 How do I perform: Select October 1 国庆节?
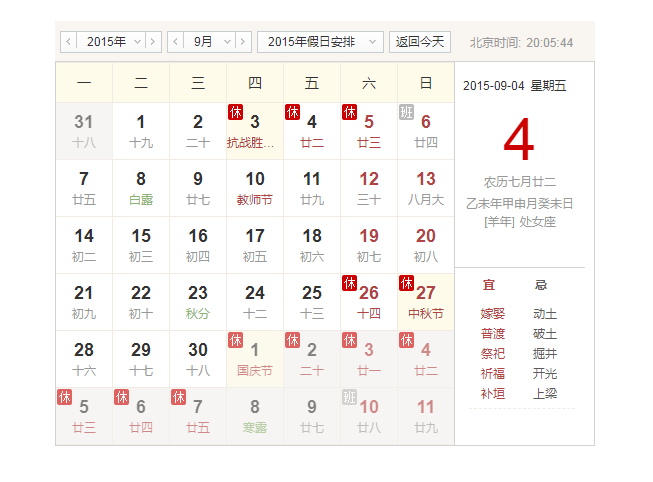tap(255, 359)
